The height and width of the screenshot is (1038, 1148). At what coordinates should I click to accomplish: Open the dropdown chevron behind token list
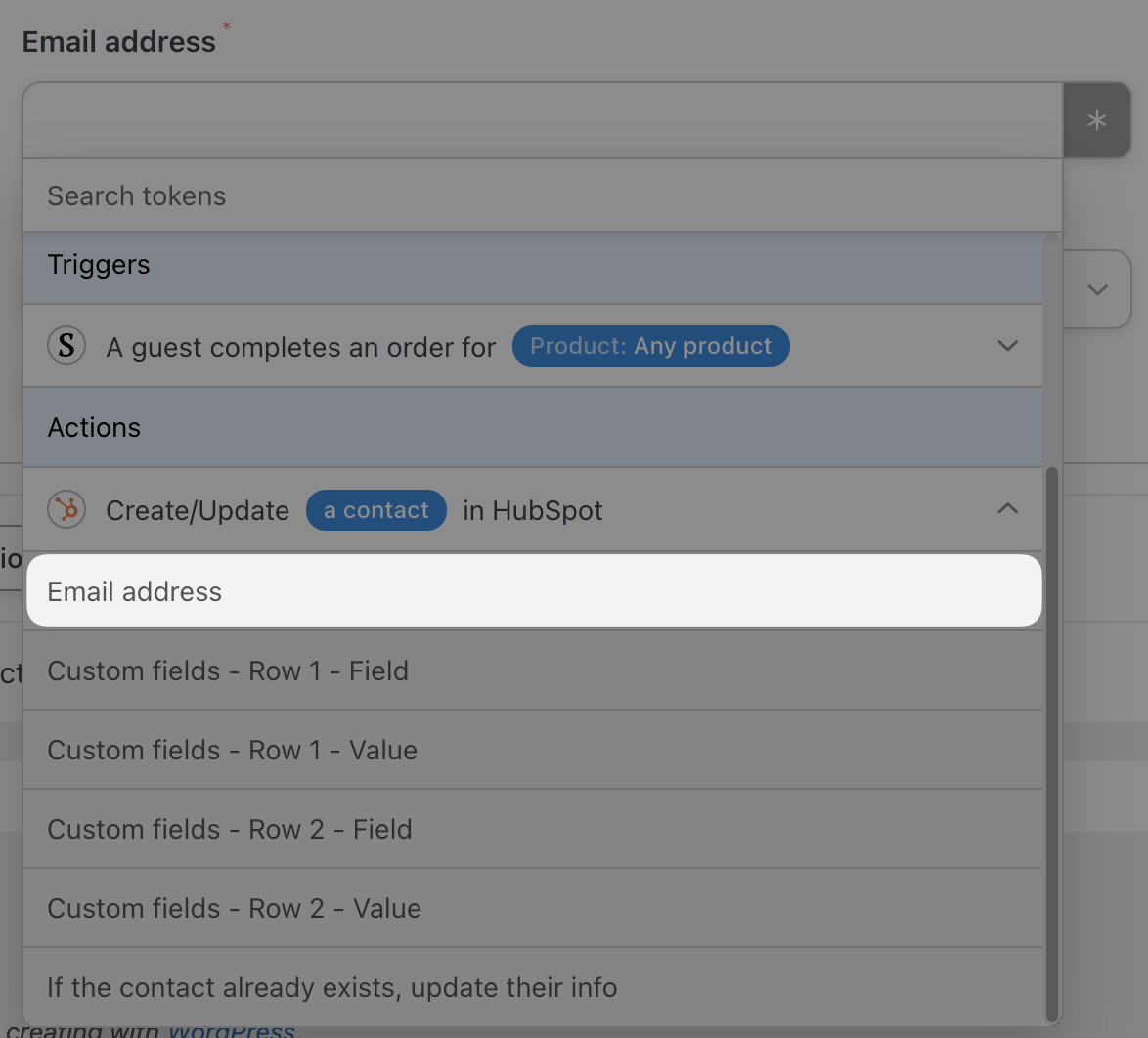point(1097,290)
